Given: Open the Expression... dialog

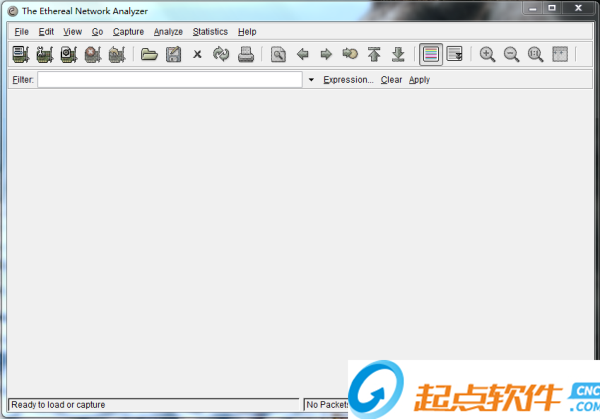Looking at the screenshot, I should [x=348, y=80].
